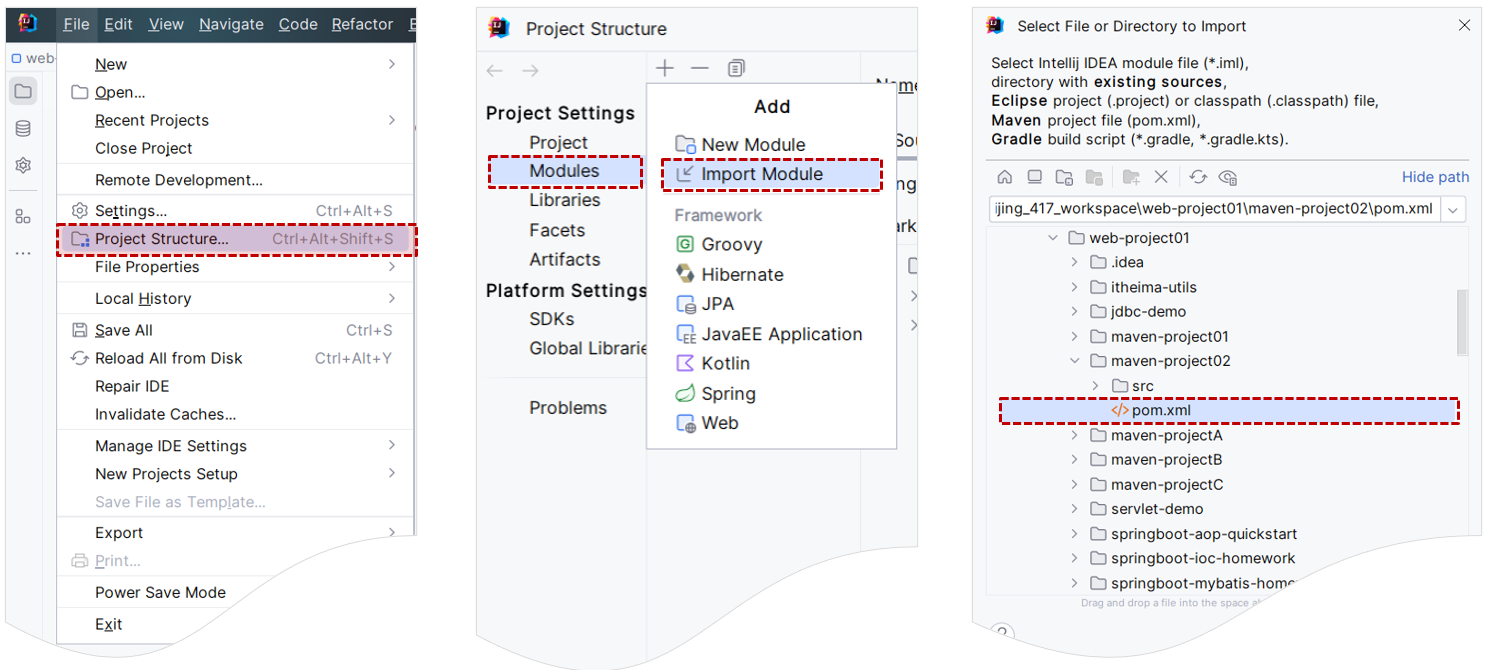1491x670 pixels.
Task: Select Modules under Project Settings
Action: 565,172
